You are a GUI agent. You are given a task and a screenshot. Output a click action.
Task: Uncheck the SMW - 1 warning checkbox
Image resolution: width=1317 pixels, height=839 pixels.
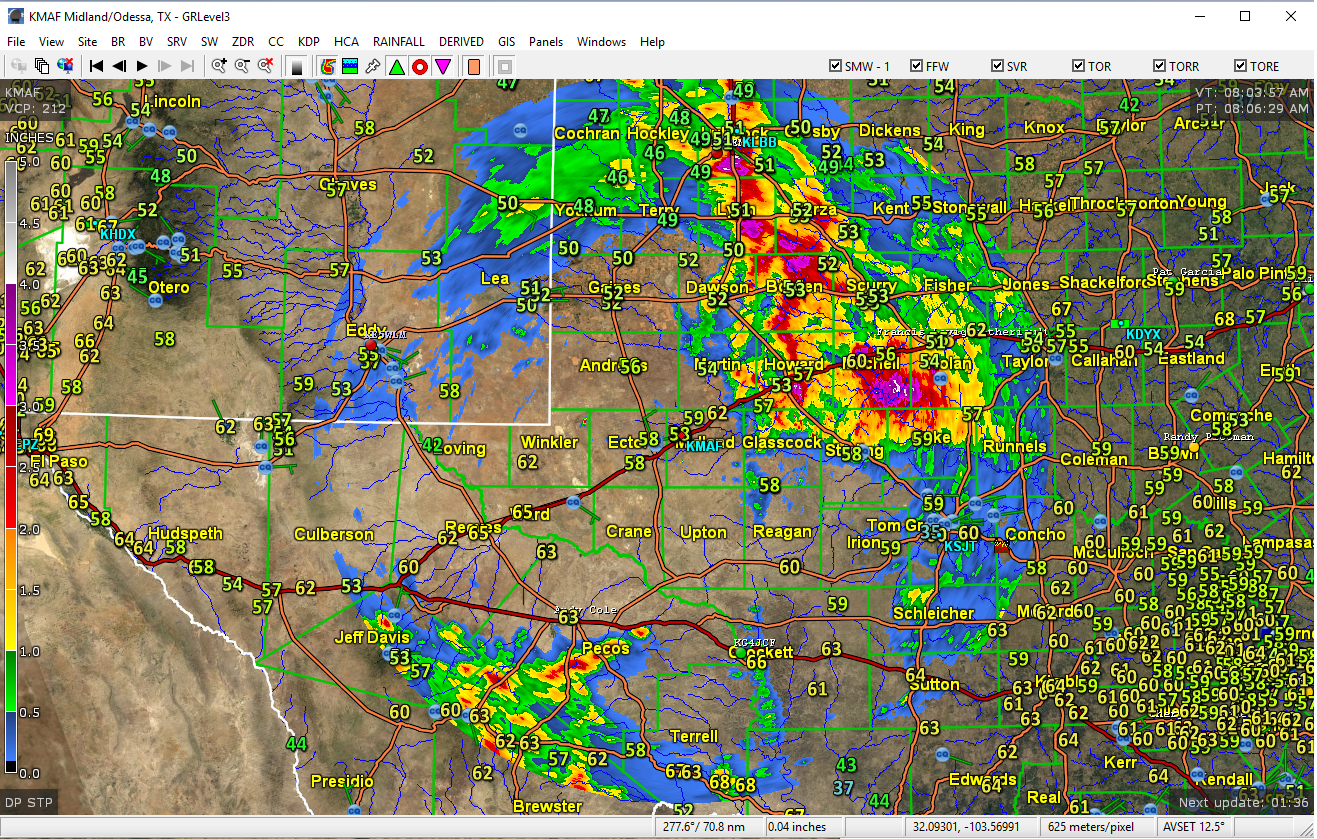click(836, 65)
